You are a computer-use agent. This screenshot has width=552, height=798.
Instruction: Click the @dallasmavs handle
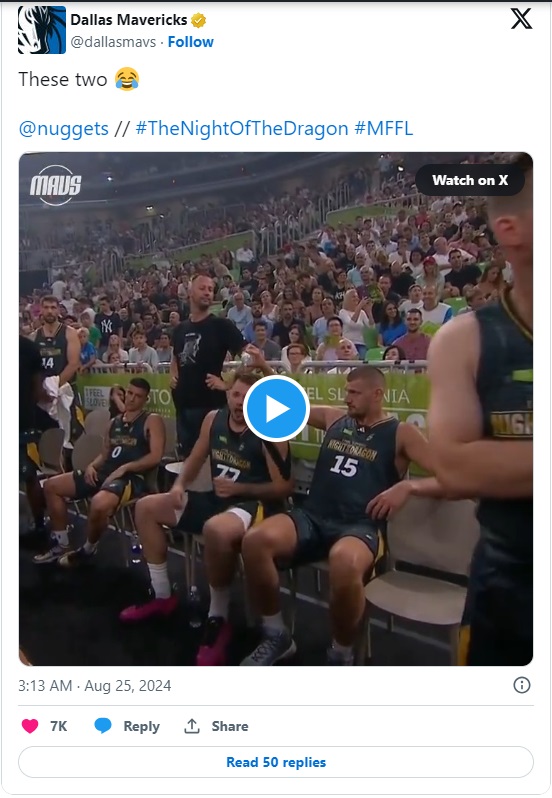pos(113,42)
